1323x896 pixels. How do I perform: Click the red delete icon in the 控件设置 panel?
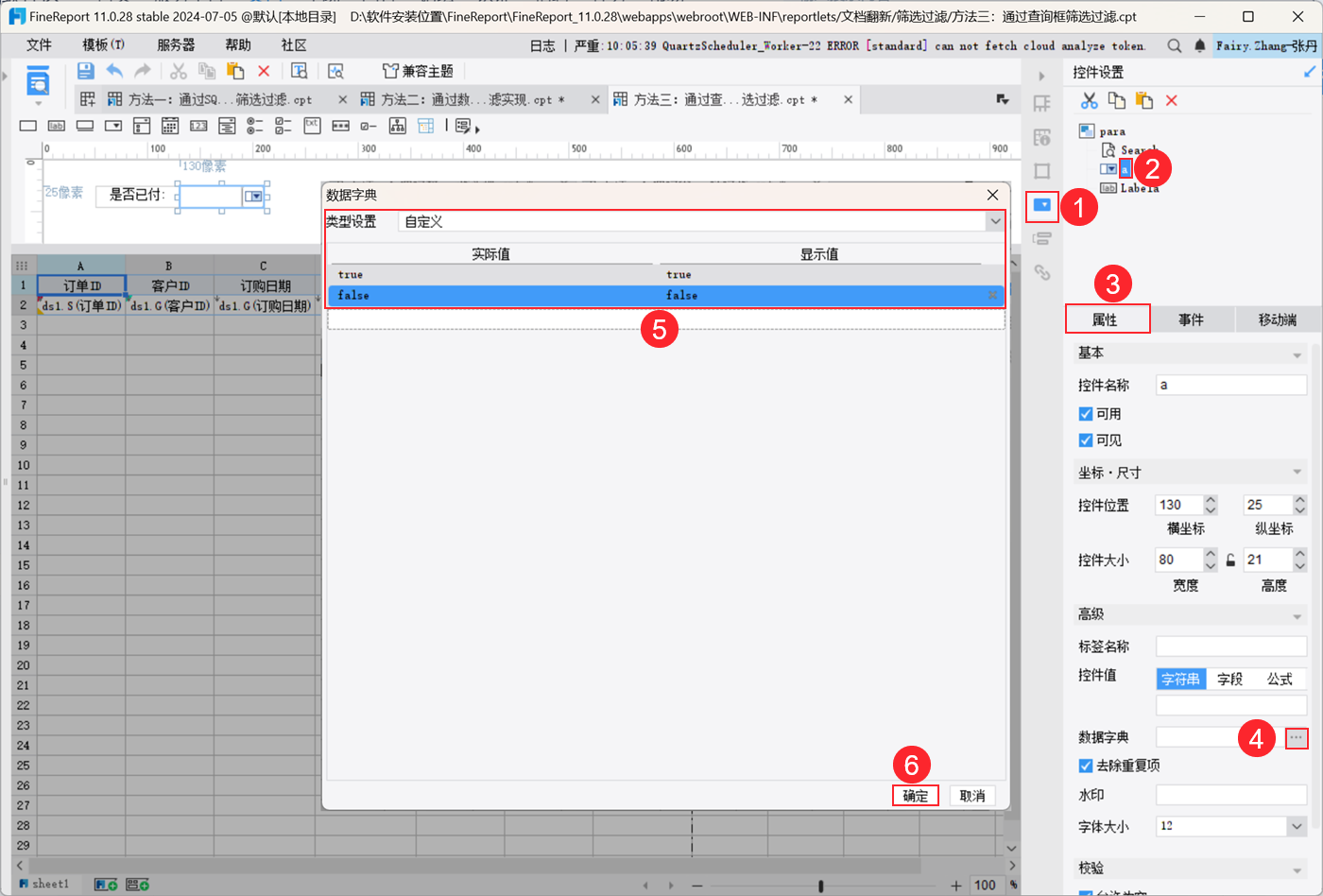click(x=1172, y=100)
